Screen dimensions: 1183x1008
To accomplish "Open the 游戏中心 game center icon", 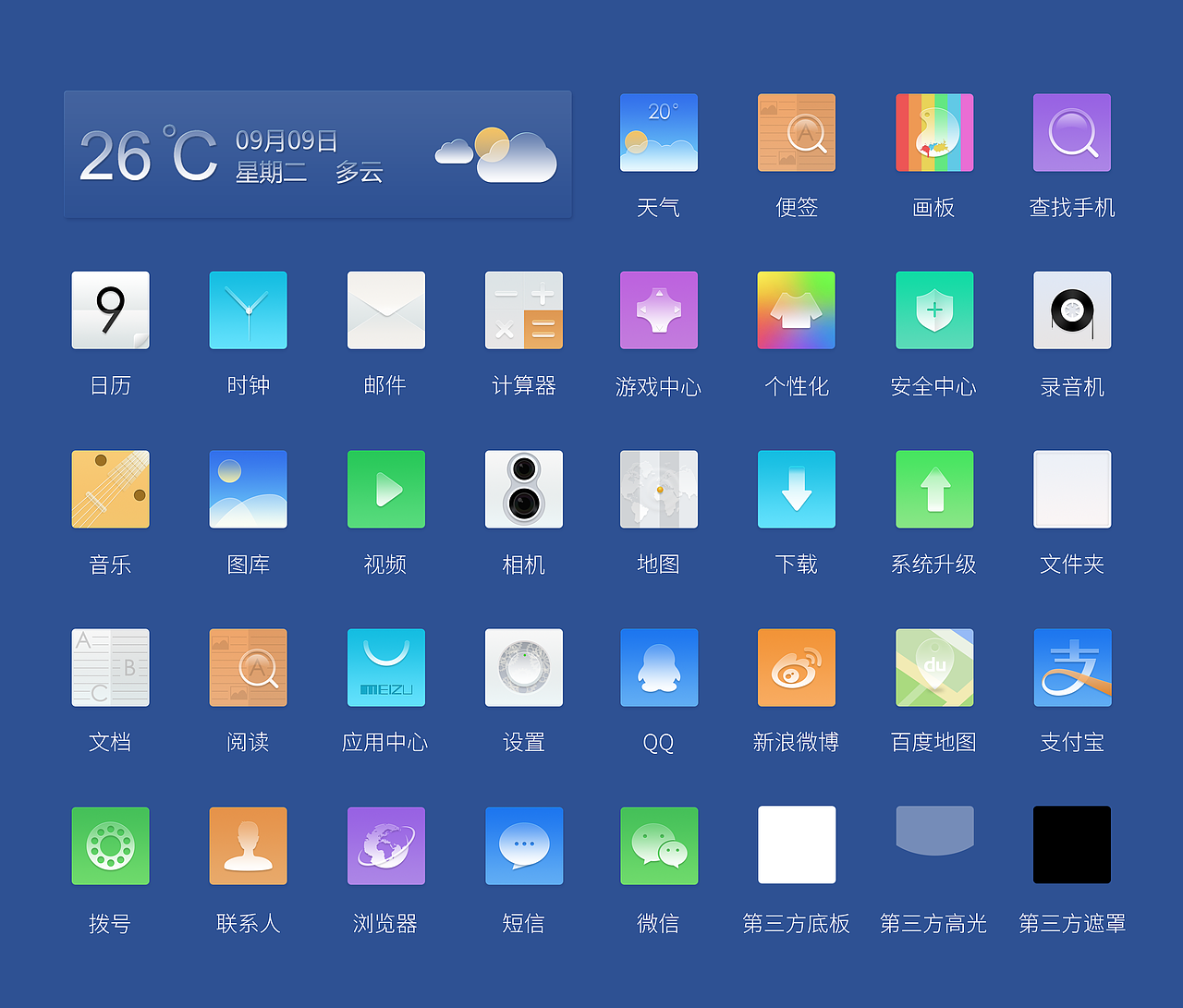I will coord(659,310).
